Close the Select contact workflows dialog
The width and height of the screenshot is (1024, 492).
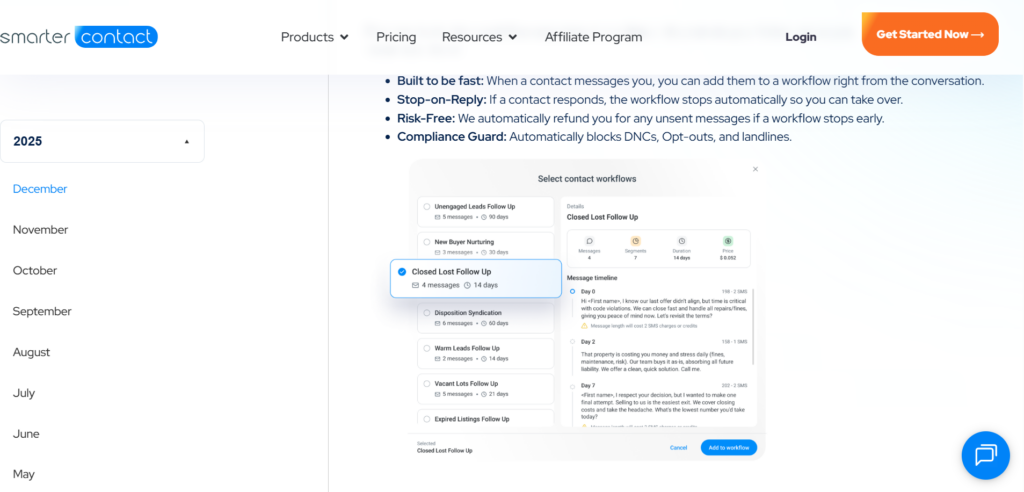coord(756,169)
